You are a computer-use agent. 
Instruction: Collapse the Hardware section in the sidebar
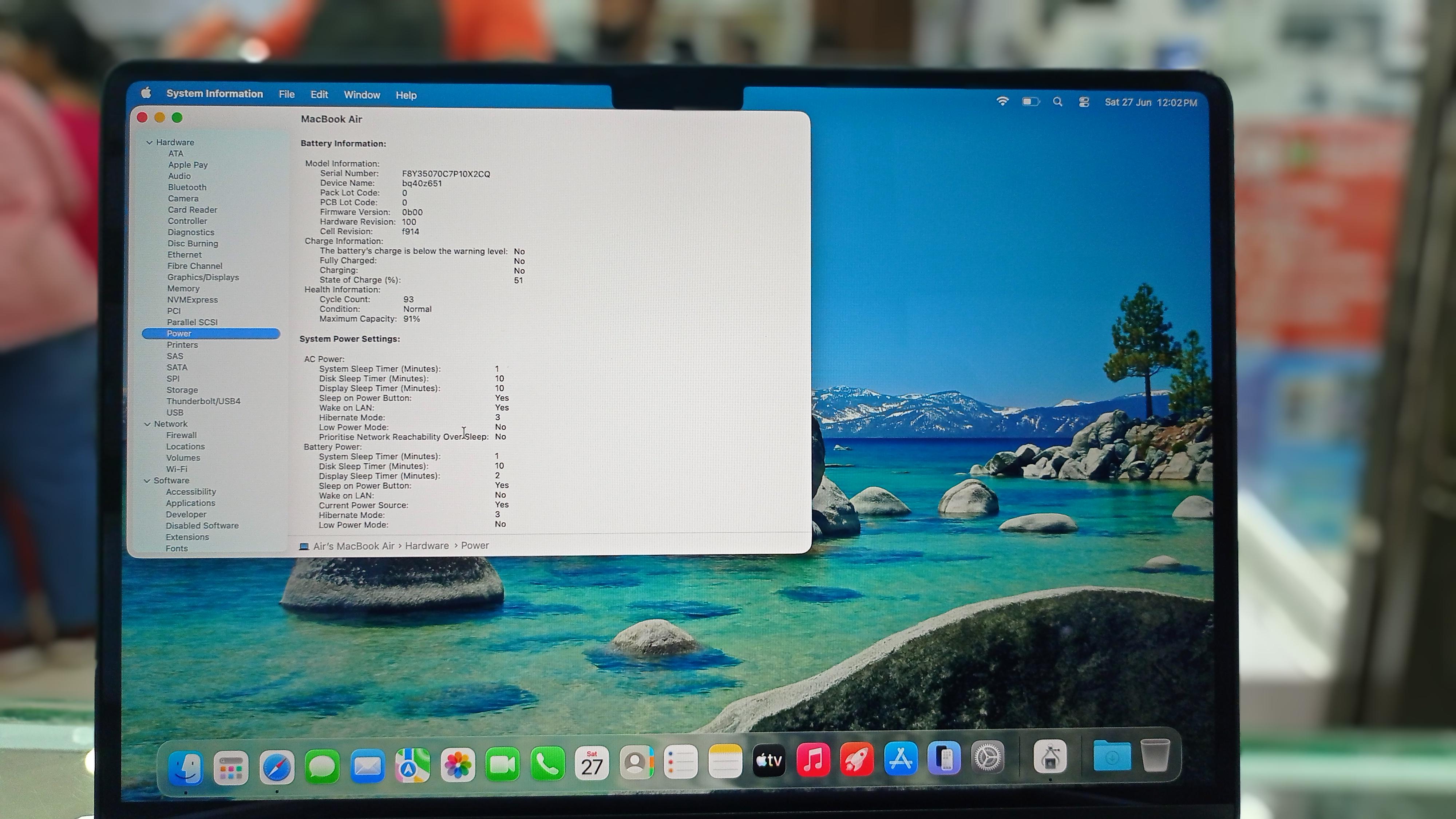click(x=149, y=142)
